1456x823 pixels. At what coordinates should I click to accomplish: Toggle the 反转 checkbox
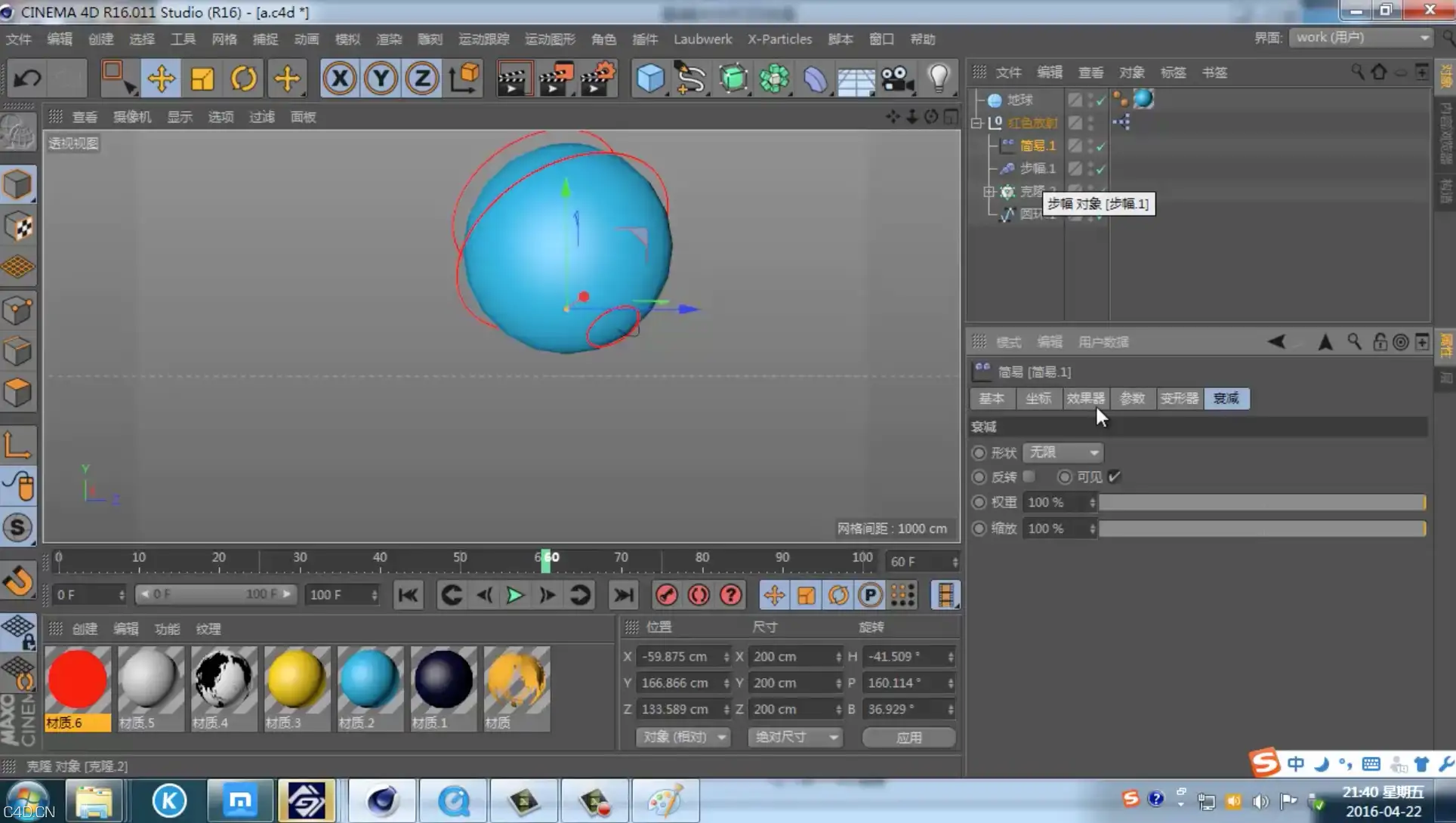(1029, 476)
